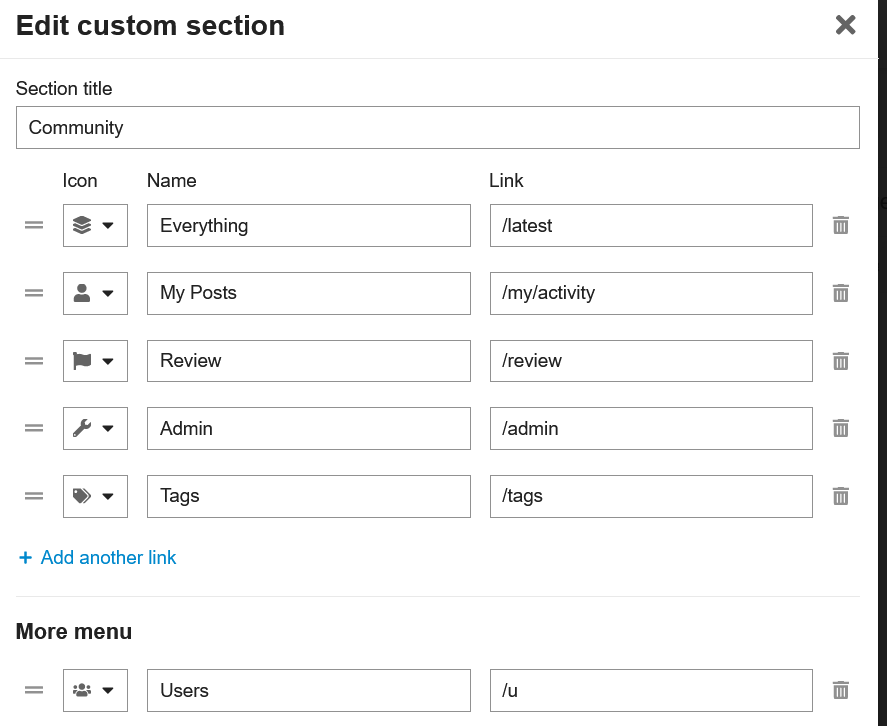Delete the Admin link with trash icon
Viewport: 887px width, 726px height.
(x=841, y=428)
